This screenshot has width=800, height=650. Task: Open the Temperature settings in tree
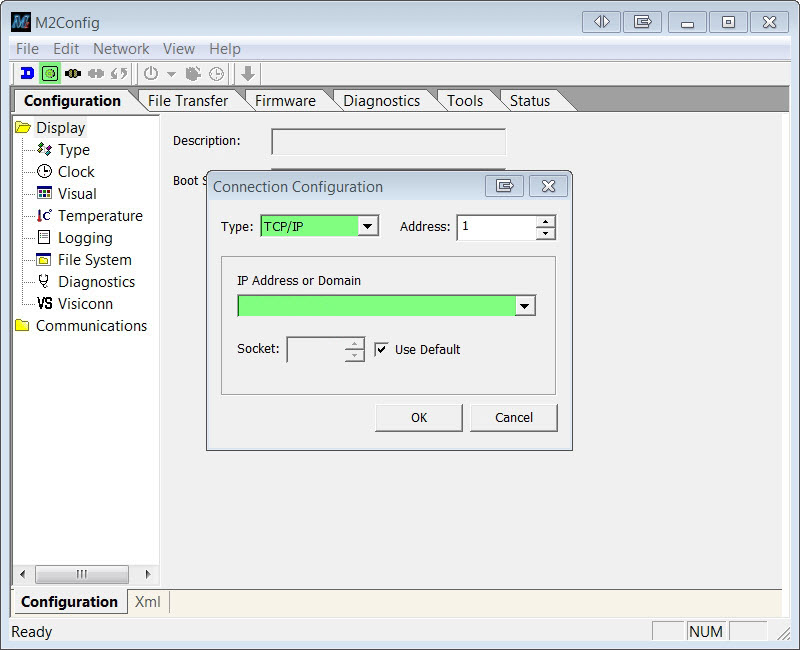(100, 216)
